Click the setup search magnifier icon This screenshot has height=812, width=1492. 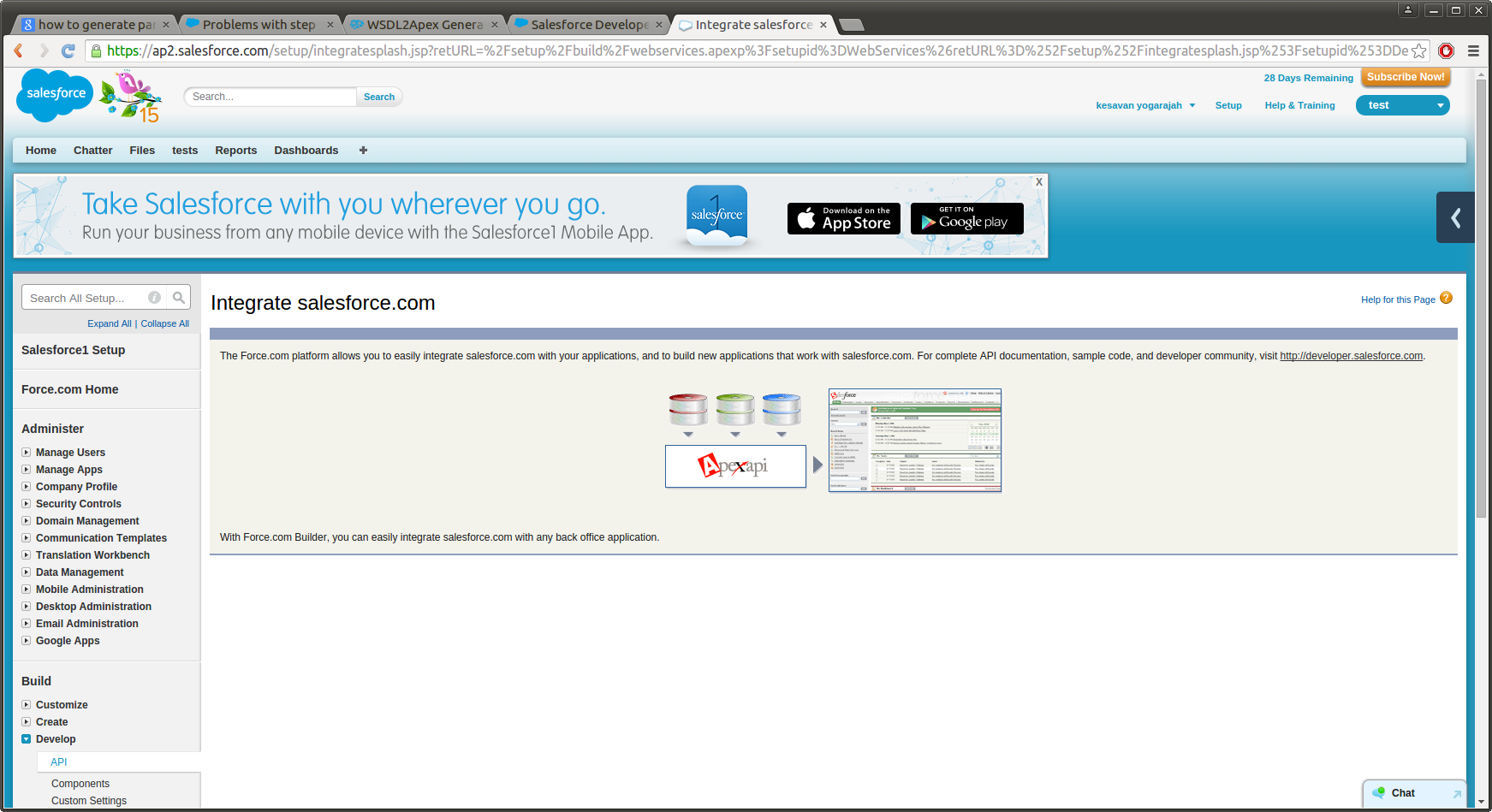[x=178, y=298]
